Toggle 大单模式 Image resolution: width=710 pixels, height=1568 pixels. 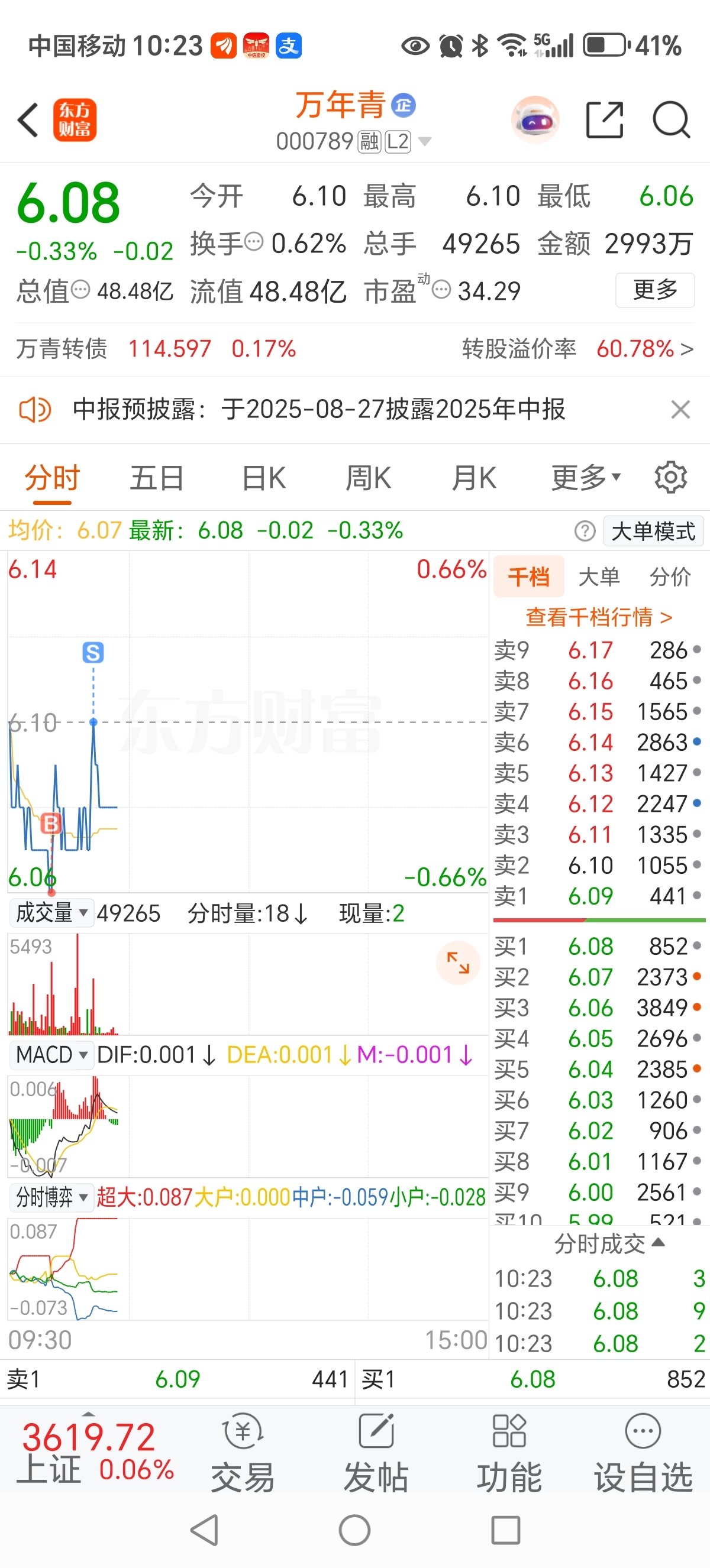point(653,531)
